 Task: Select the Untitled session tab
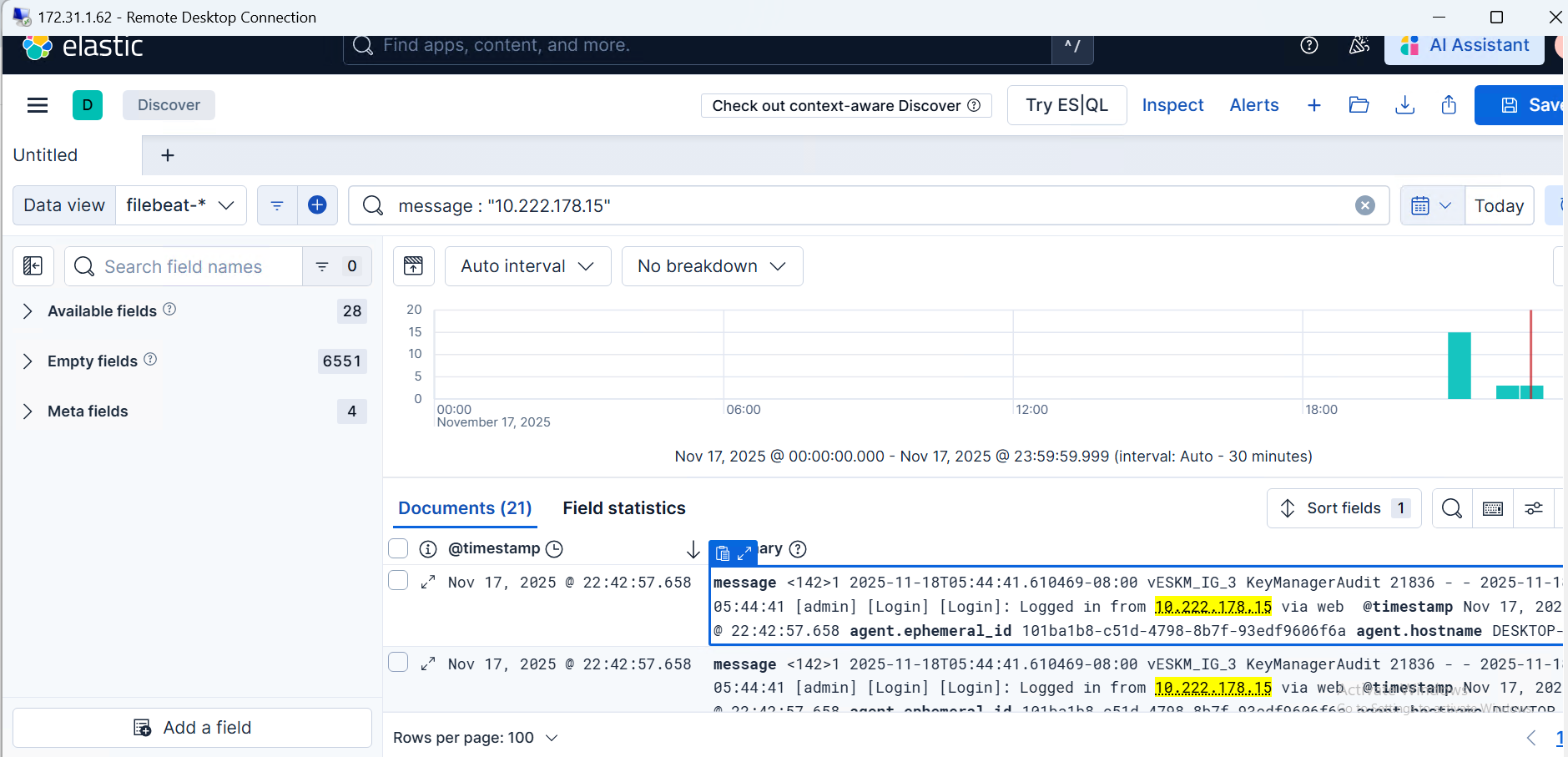coord(45,155)
